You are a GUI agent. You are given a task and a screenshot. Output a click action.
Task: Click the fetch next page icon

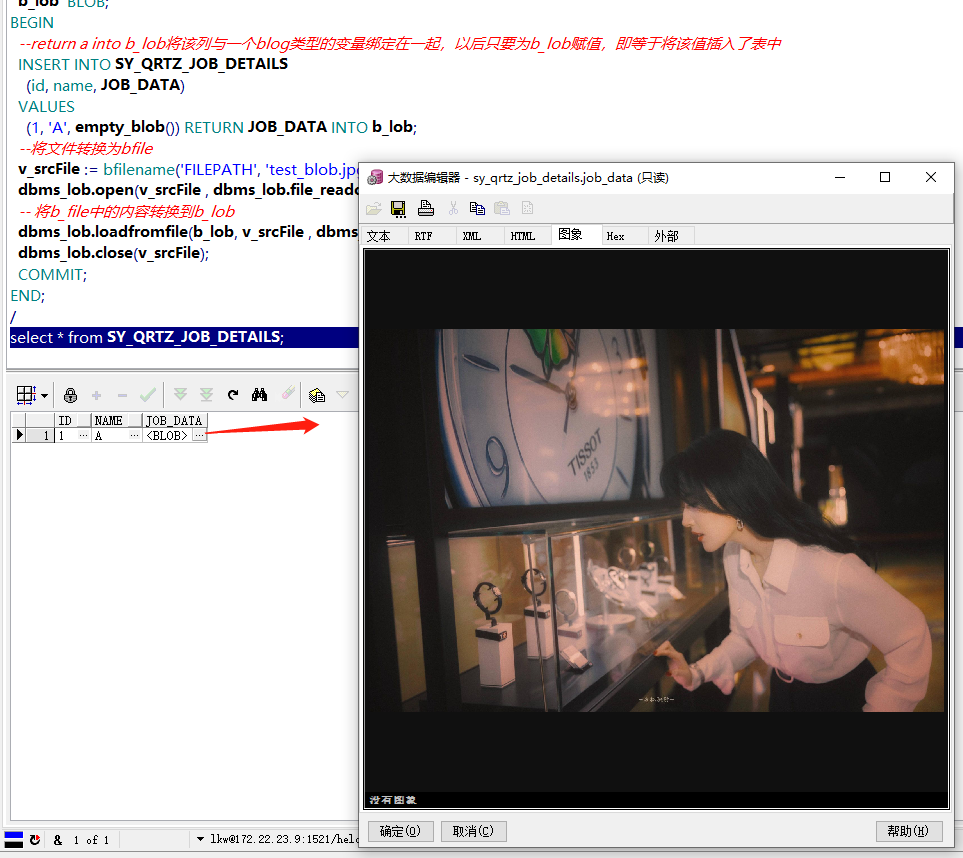coord(180,395)
